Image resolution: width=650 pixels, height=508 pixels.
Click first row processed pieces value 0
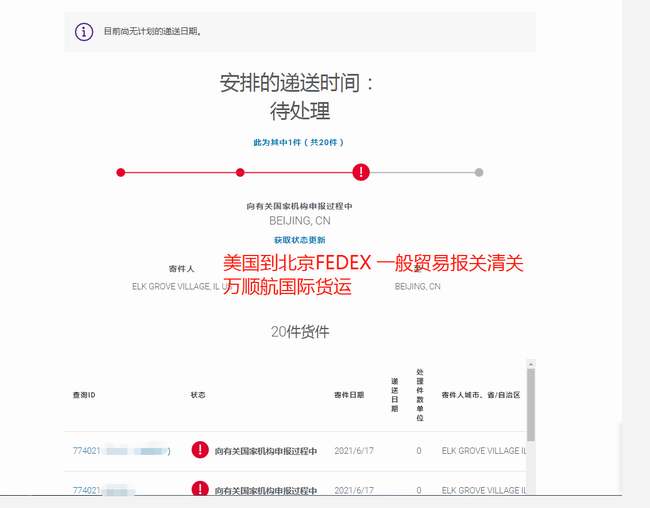(419, 451)
